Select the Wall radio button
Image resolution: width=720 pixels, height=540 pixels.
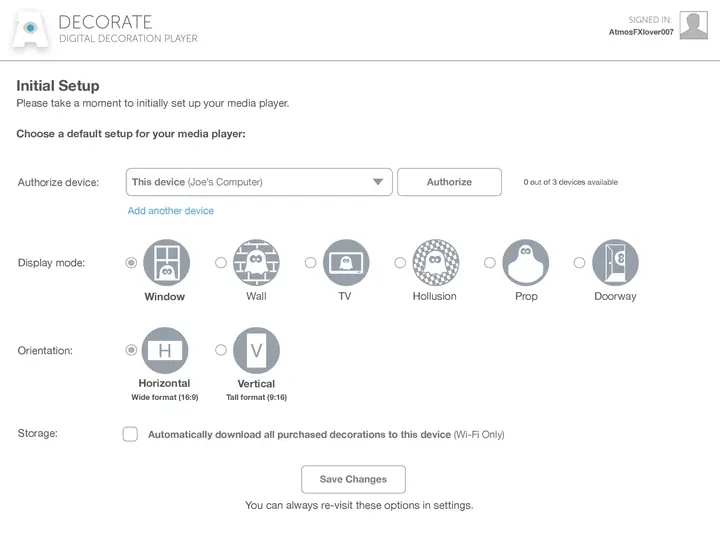tap(221, 263)
